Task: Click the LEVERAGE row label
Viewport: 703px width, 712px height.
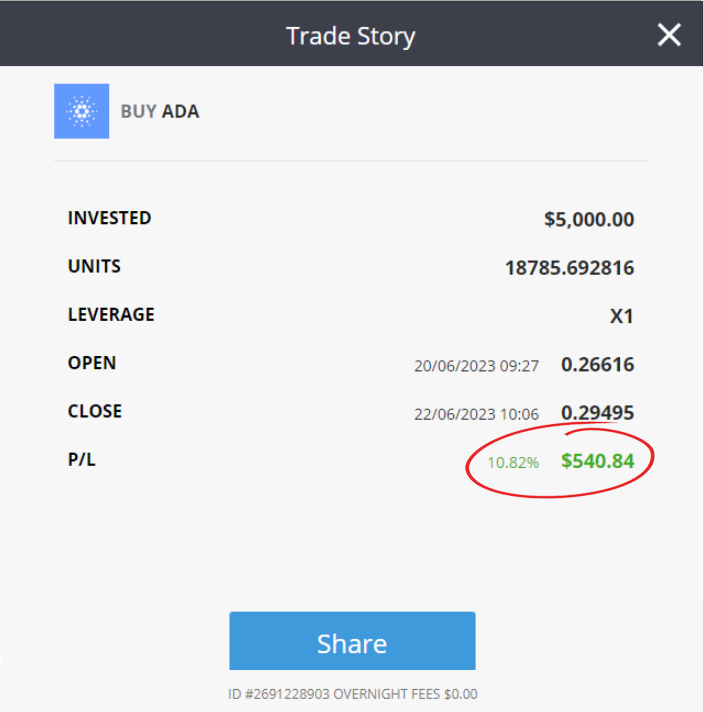Action: [x=111, y=314]
